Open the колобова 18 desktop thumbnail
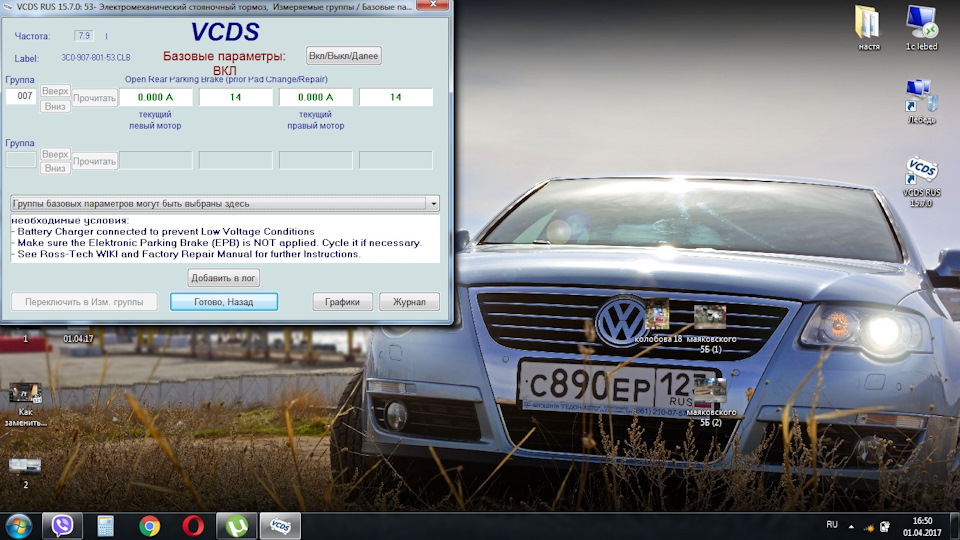Screen dimensions: 960x540 (658, 320)
